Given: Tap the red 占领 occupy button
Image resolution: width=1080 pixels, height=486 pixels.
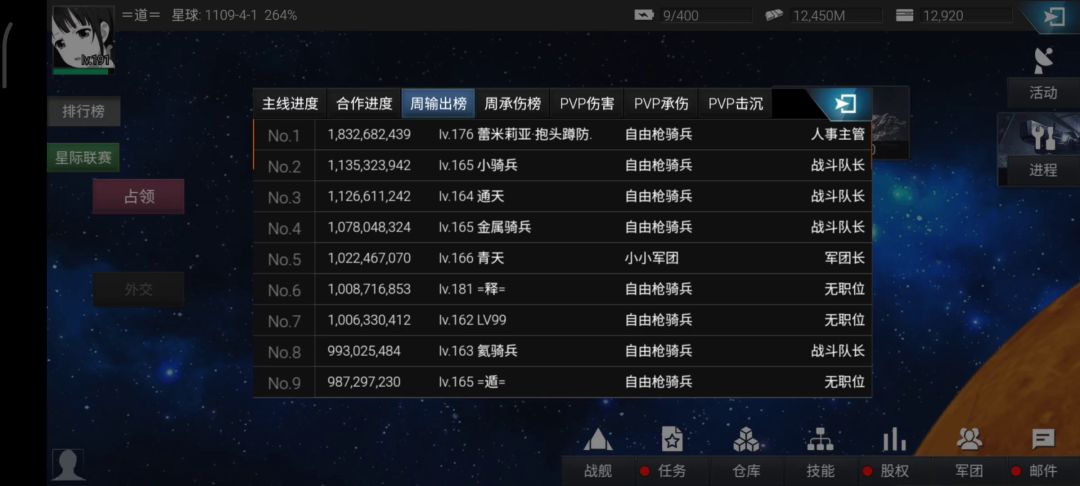Looking at the screenshot, I should coord(138,197).
